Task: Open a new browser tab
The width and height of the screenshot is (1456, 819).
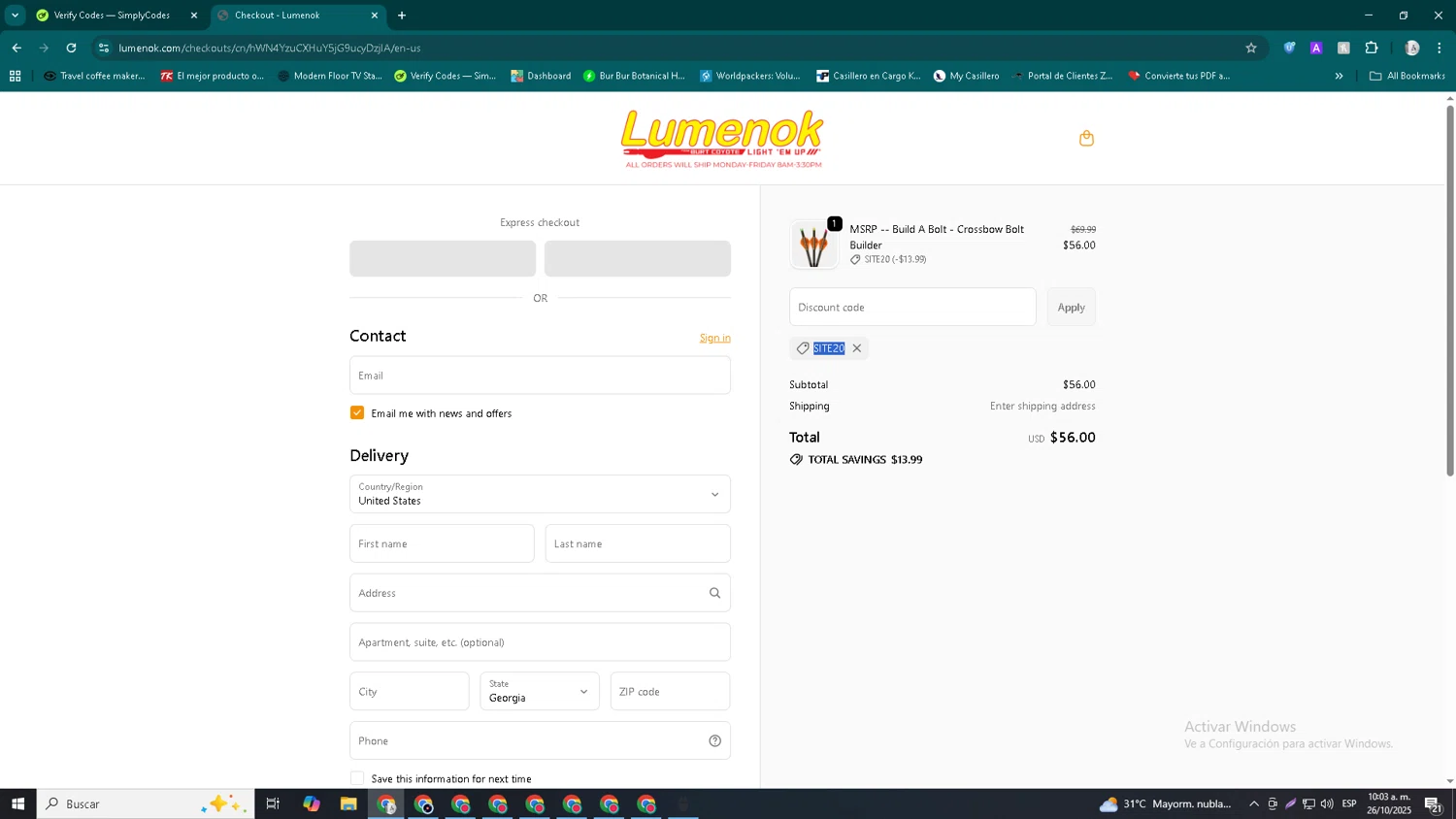Action: pyautogui.click(x=402, y=16)
